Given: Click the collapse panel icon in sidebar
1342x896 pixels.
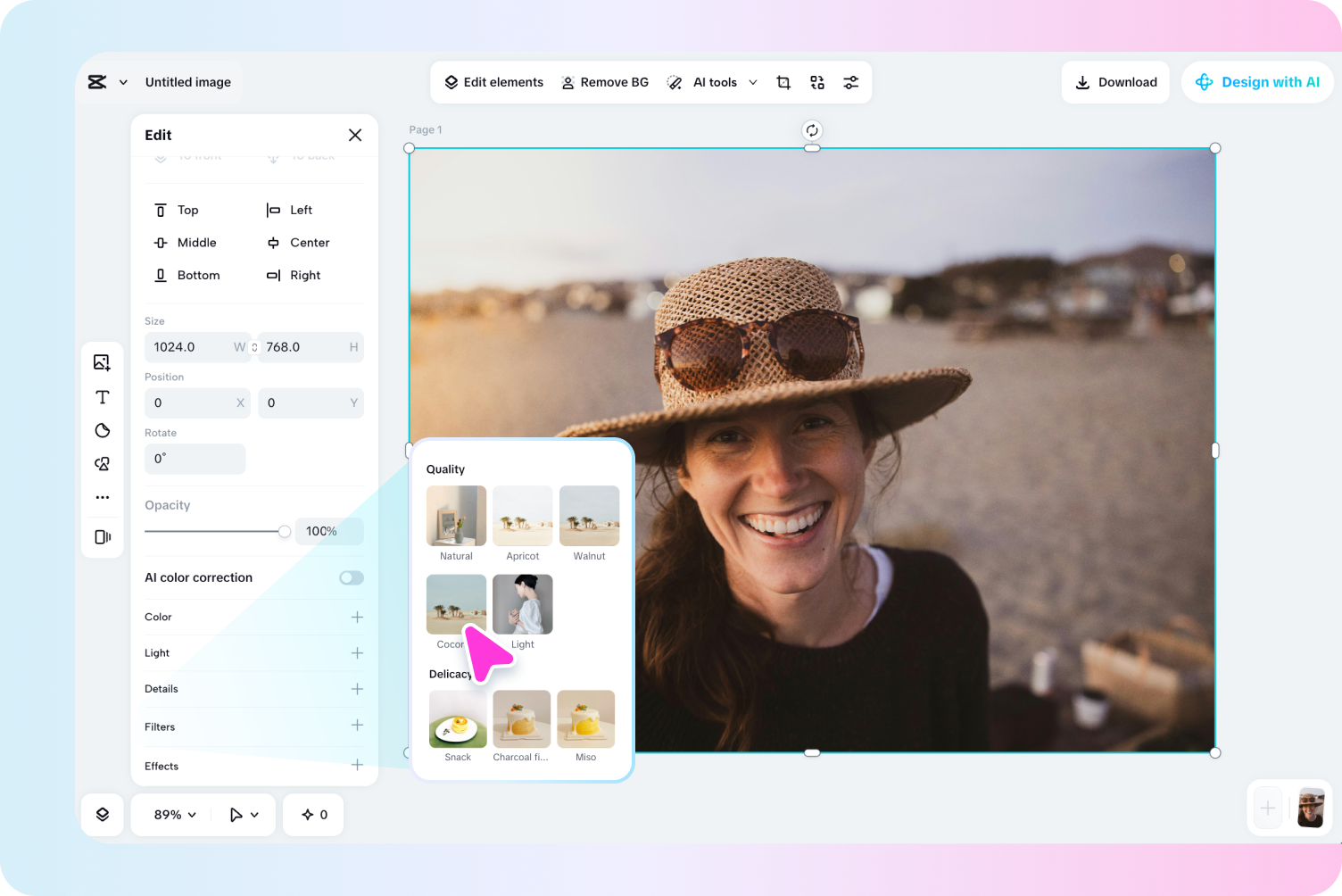Looking at the screenshot, I should pyautogui.click(x=103, y=536).
